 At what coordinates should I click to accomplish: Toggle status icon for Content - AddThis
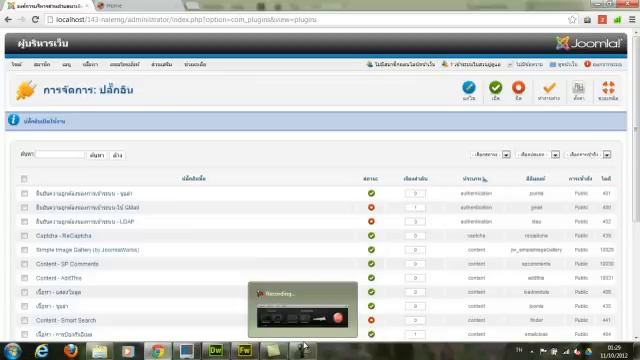(x=371, y=278)
